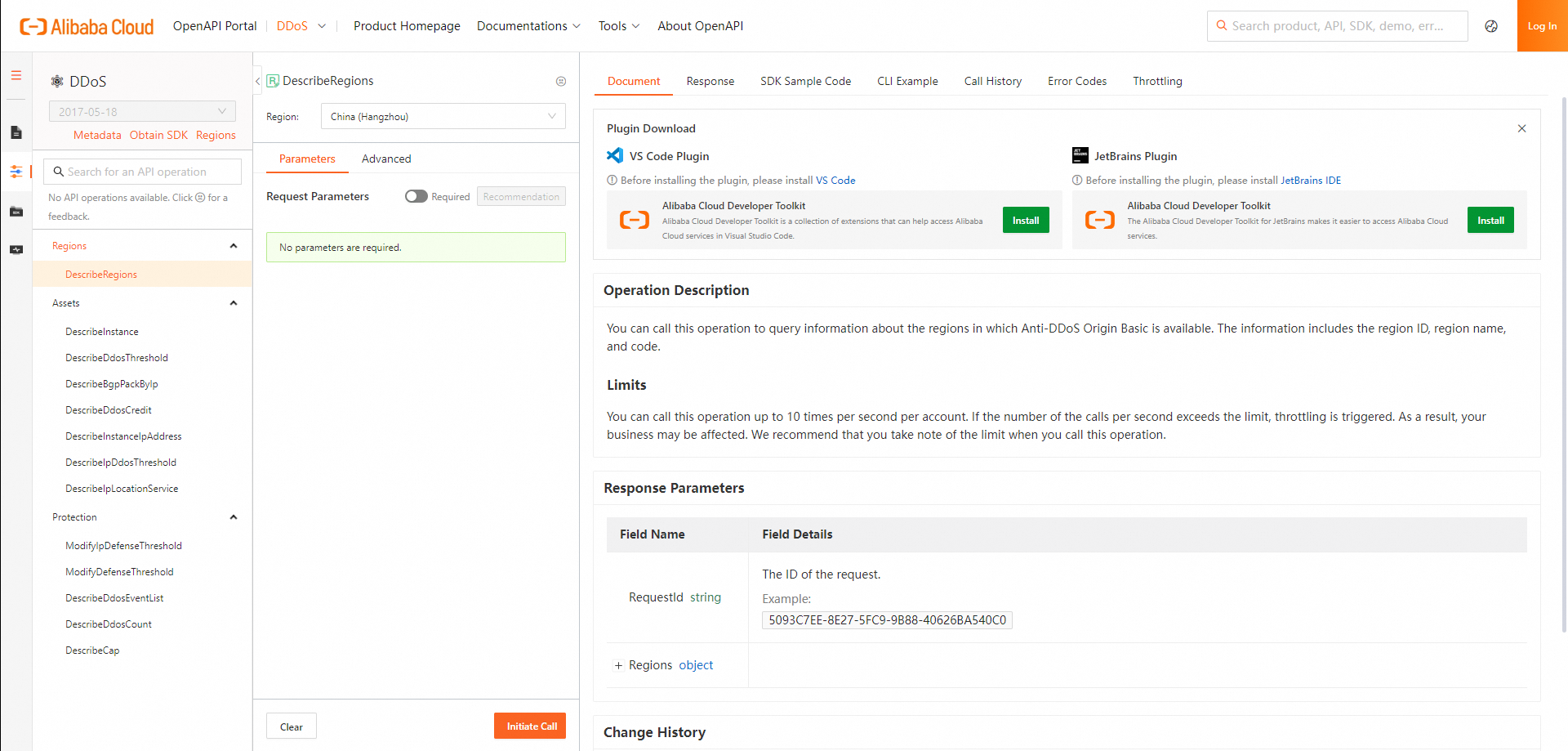This screenshot has width=1568, height=751.
Task: Expand the Regions object response field
Action: (x=618, y=665)
